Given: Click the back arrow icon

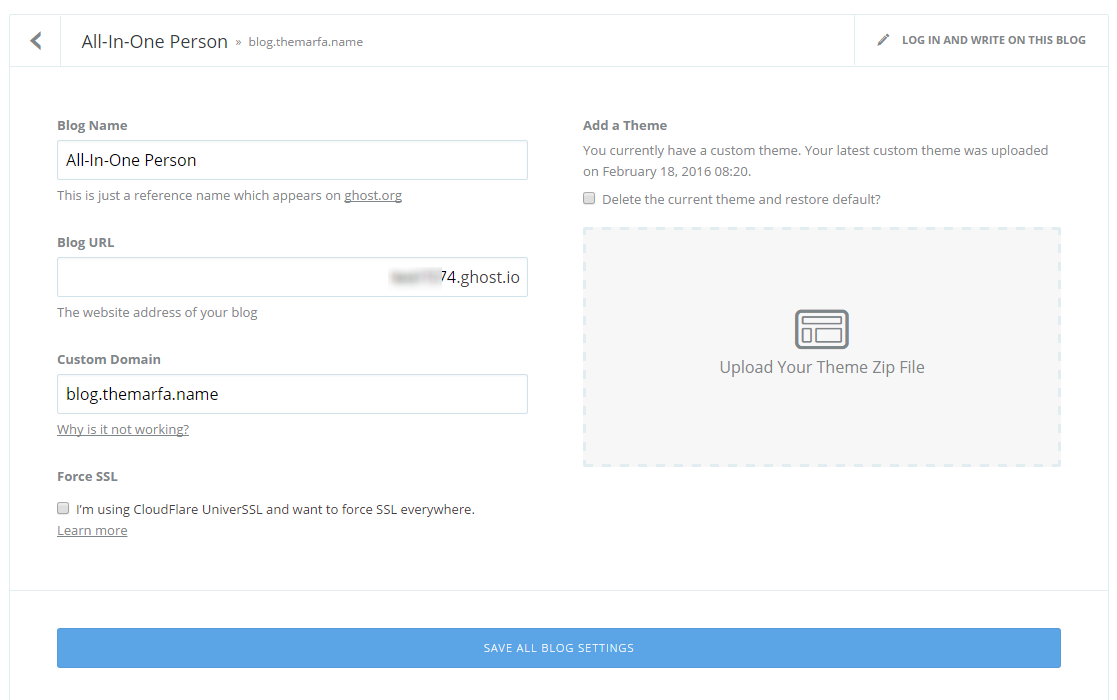Looking at the screenshot, I should click(36, 41).
